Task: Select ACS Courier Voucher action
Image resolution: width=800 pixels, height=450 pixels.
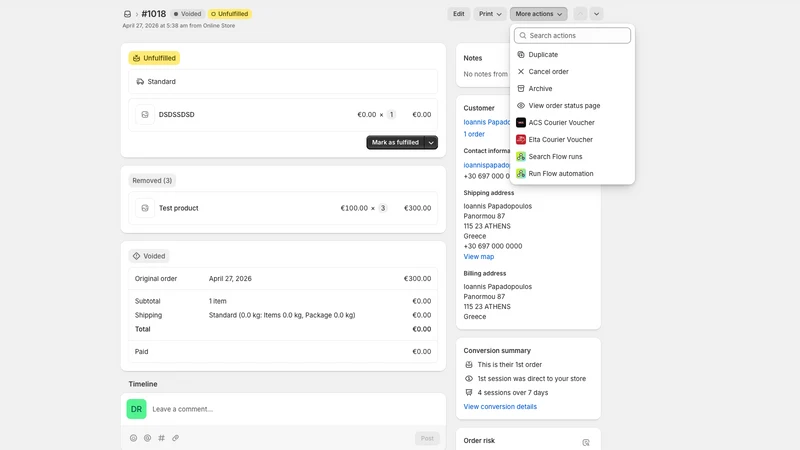Action: [x=572, y=122]
